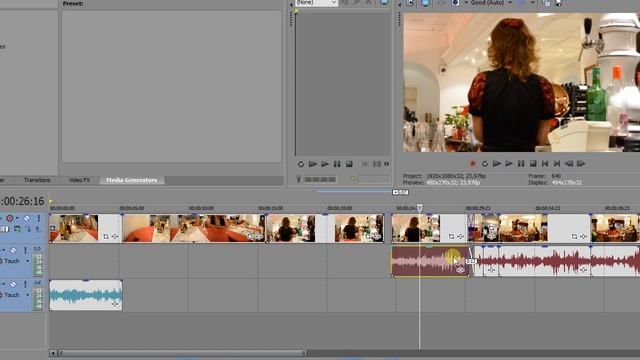Switch to the Media Generators tab

click(131, 180)
